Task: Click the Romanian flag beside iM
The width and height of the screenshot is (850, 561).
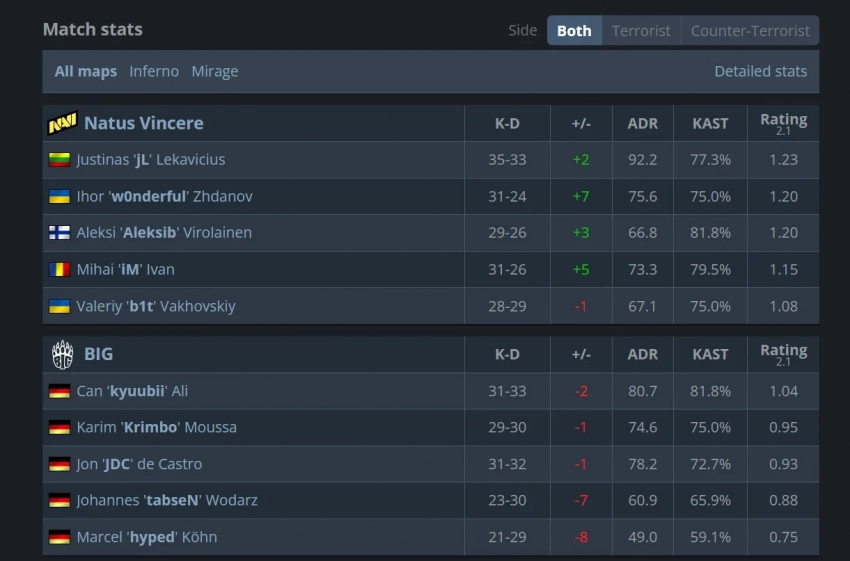Action: (59, 269)
